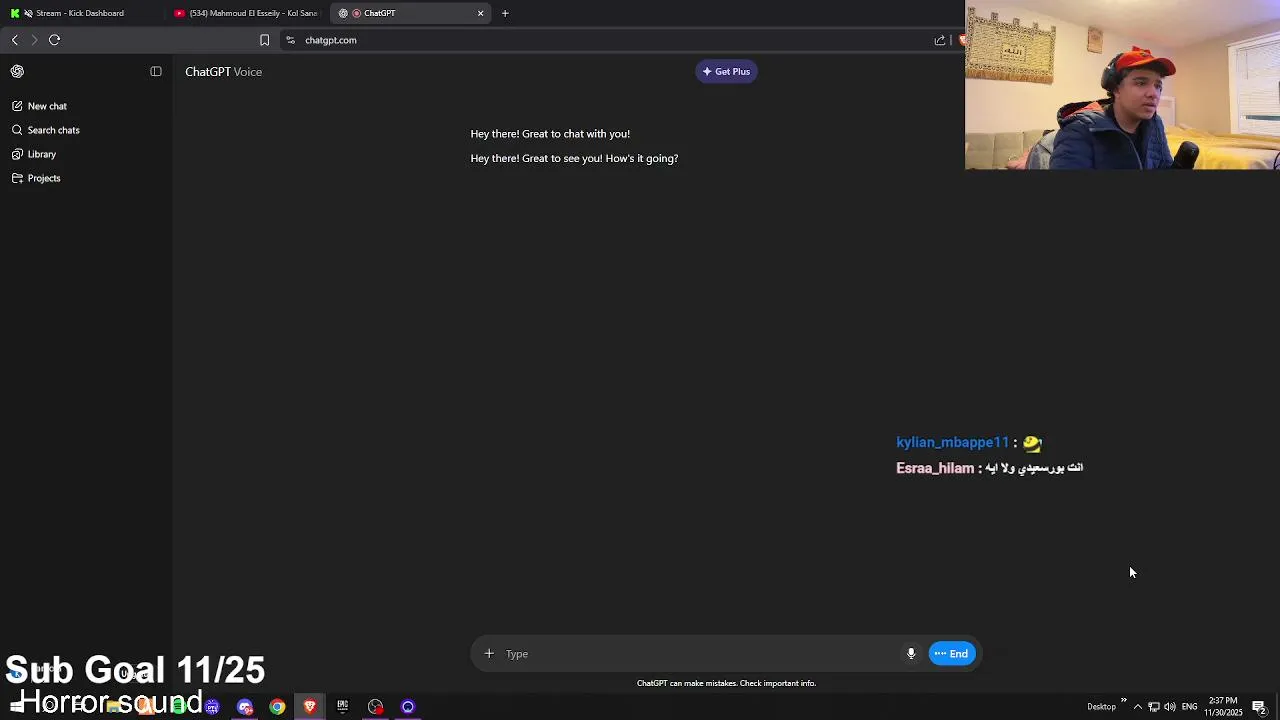
Task: Open the volume control in the tray
Action: pos(1169,707)
